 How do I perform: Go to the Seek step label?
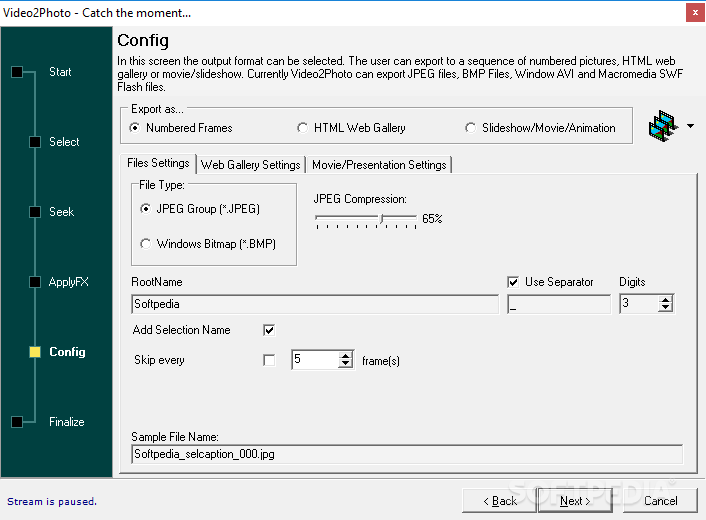coord(61,212)
